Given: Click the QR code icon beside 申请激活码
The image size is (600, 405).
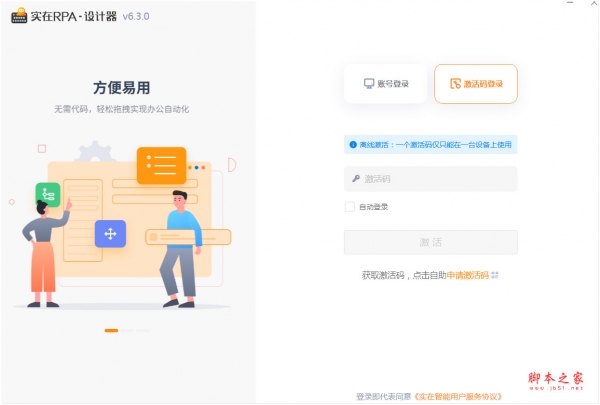Looking at the screenshot, I should [495, 275].
